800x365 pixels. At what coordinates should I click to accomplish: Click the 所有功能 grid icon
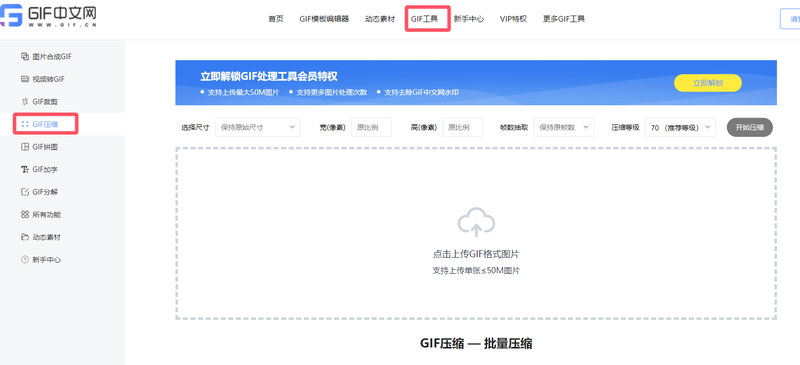[24, 214]
